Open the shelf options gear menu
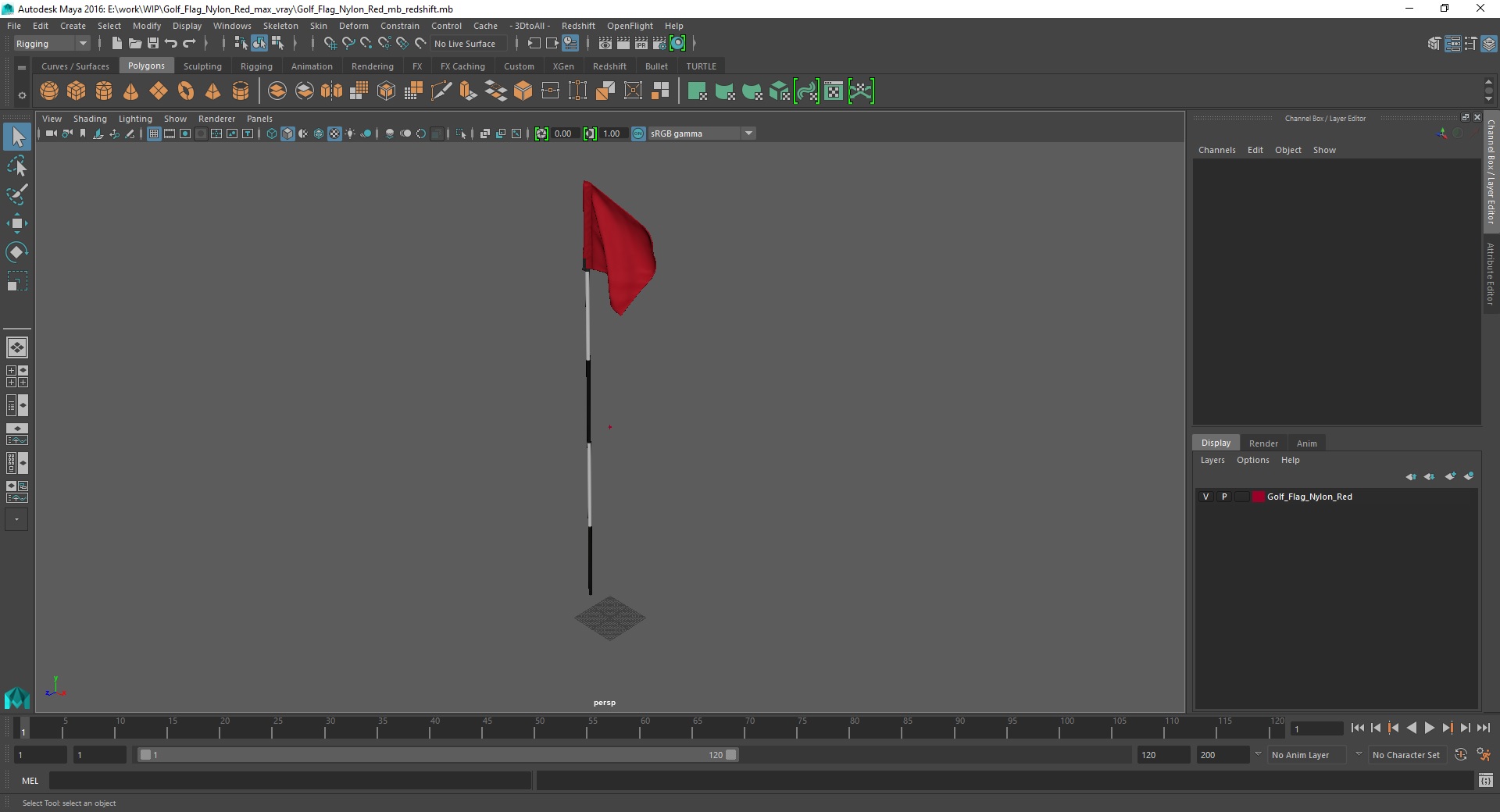The height and width of the screenshot is (812, 1500). (21, 95)
